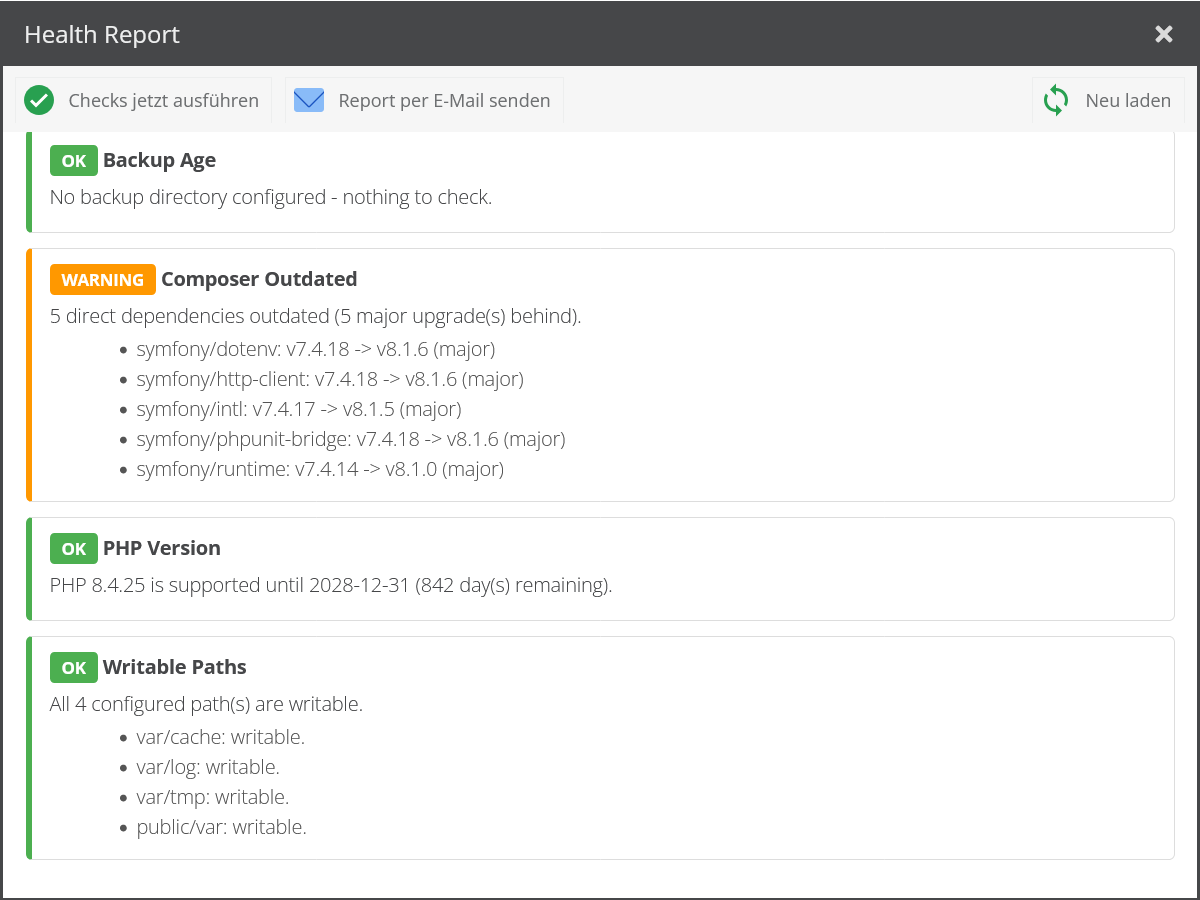Image resolution: width=1200 pixels, height=900 pixels.
Task: Click '5 direct dependencies outdated' summary line
Action: pos(316,316)
